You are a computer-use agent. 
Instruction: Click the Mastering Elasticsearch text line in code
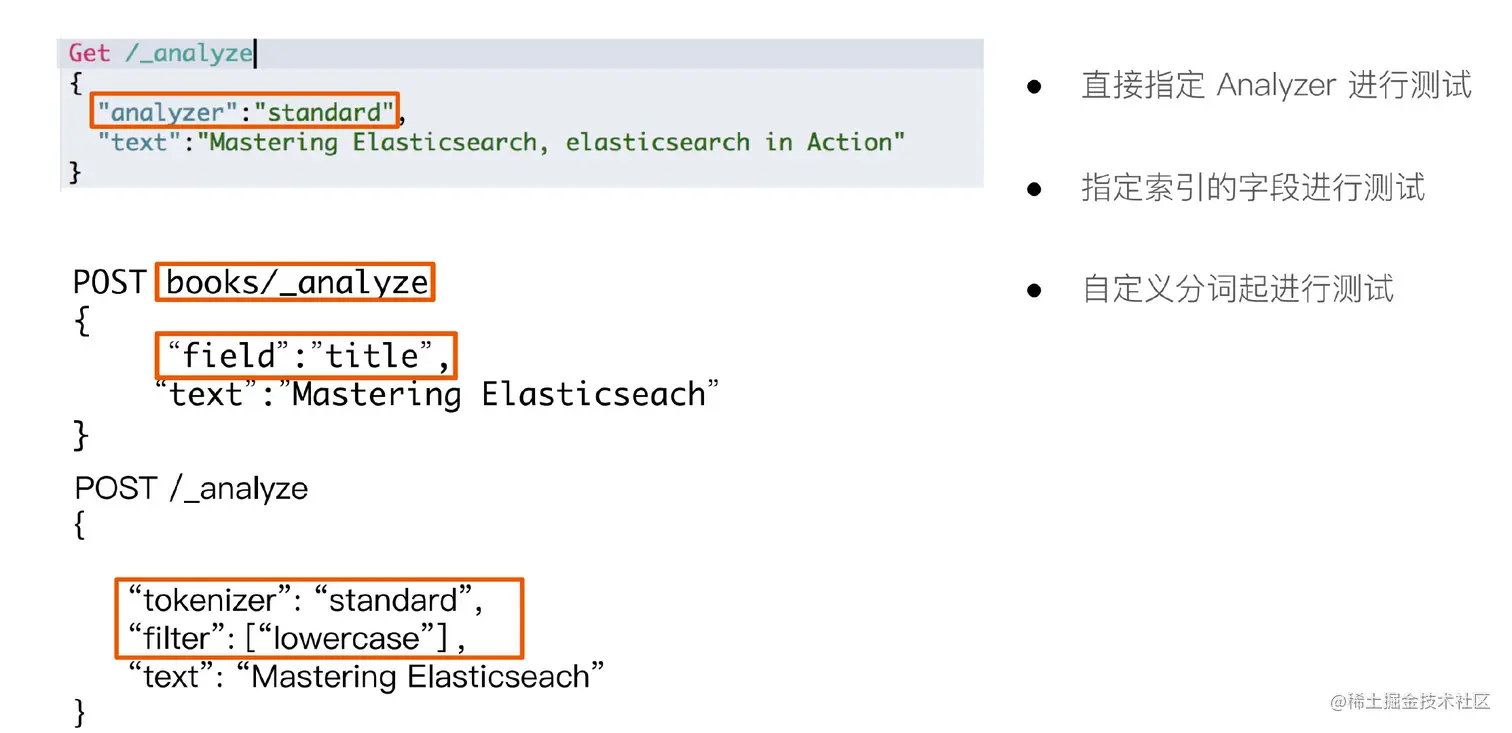(x=501, y=142)
